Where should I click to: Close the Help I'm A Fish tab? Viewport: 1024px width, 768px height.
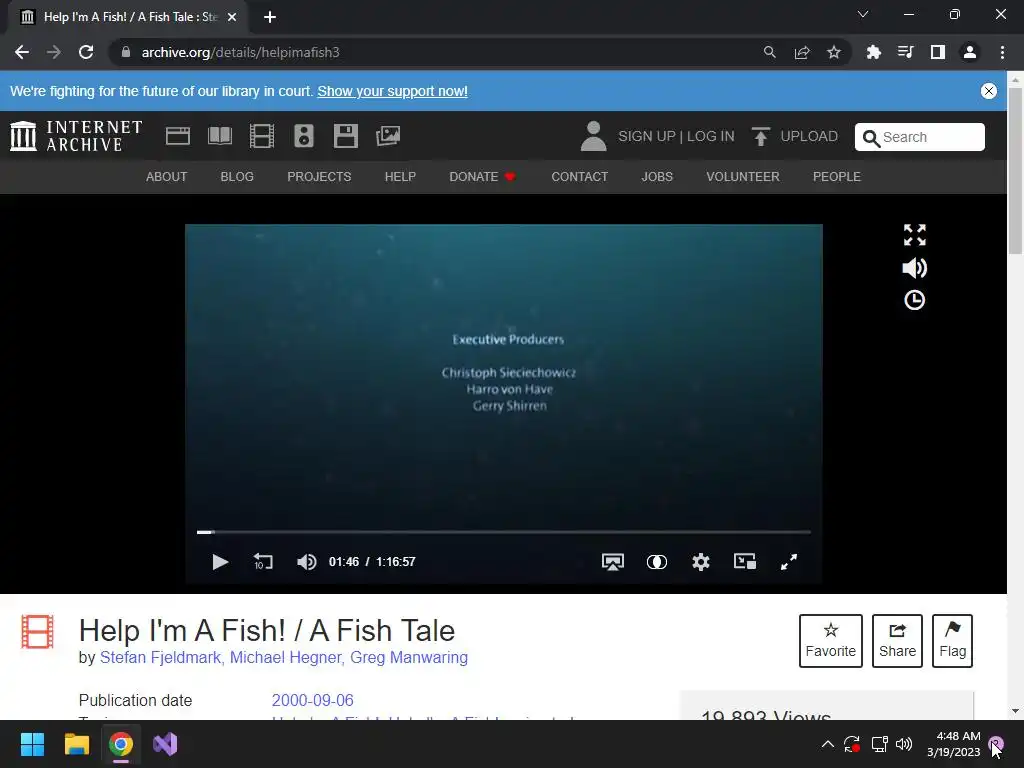[x=232, y=17]
